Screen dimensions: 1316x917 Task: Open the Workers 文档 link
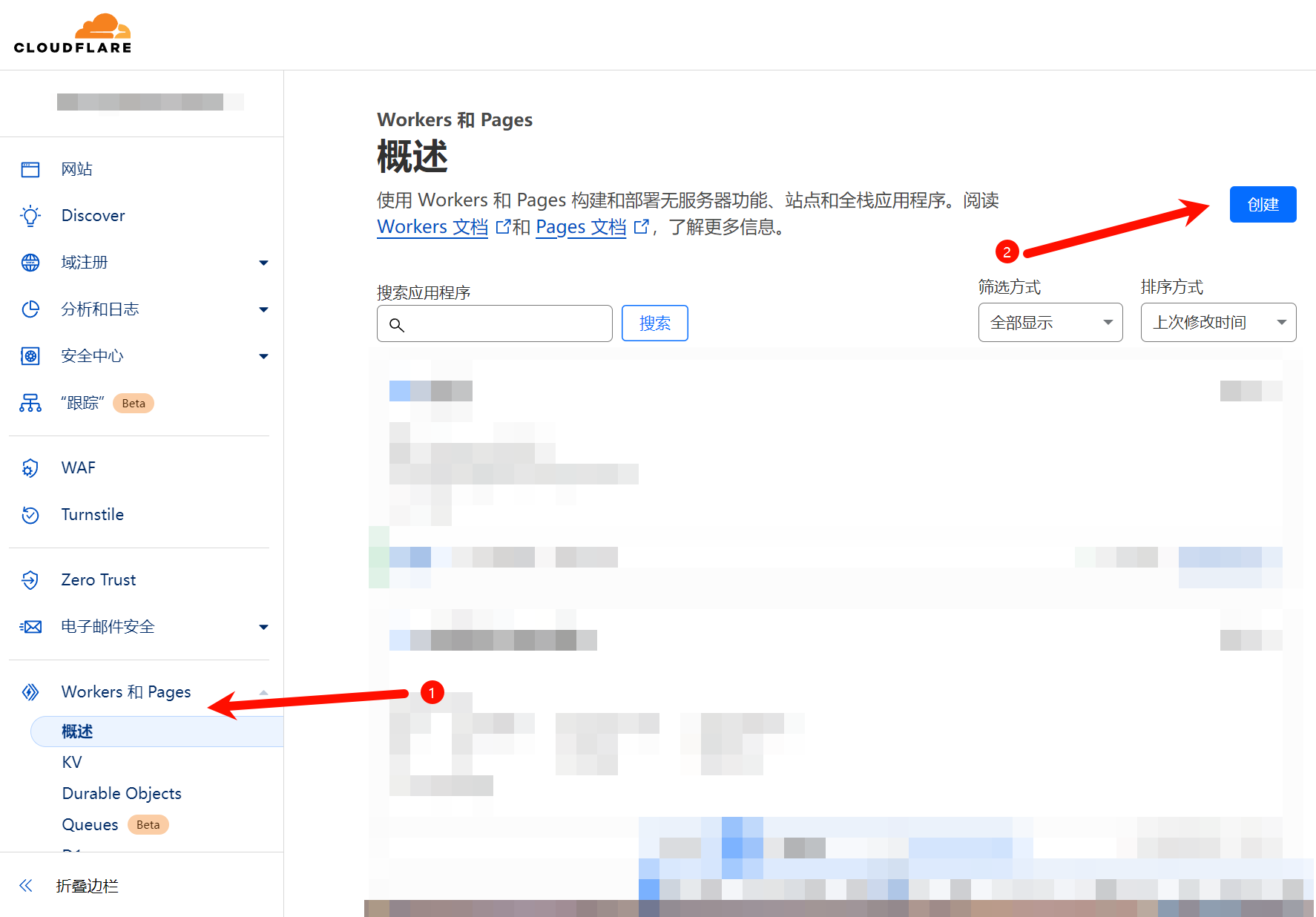432,226
